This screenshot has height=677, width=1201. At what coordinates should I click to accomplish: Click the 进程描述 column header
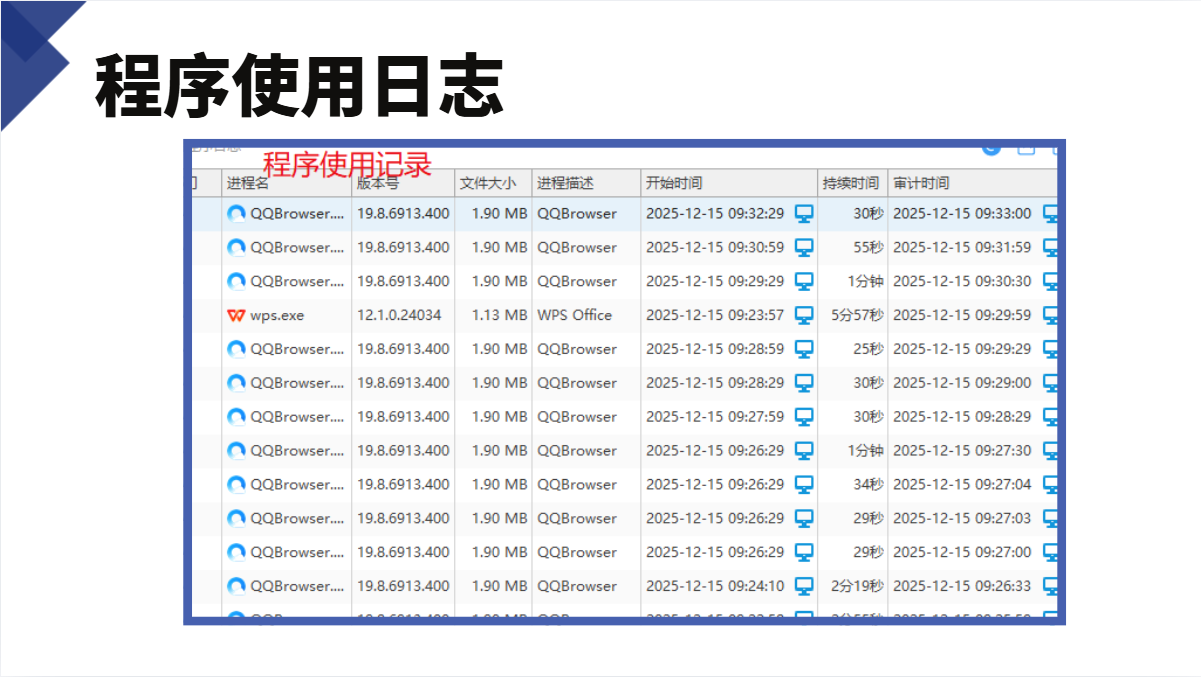(x=565, y=183)
